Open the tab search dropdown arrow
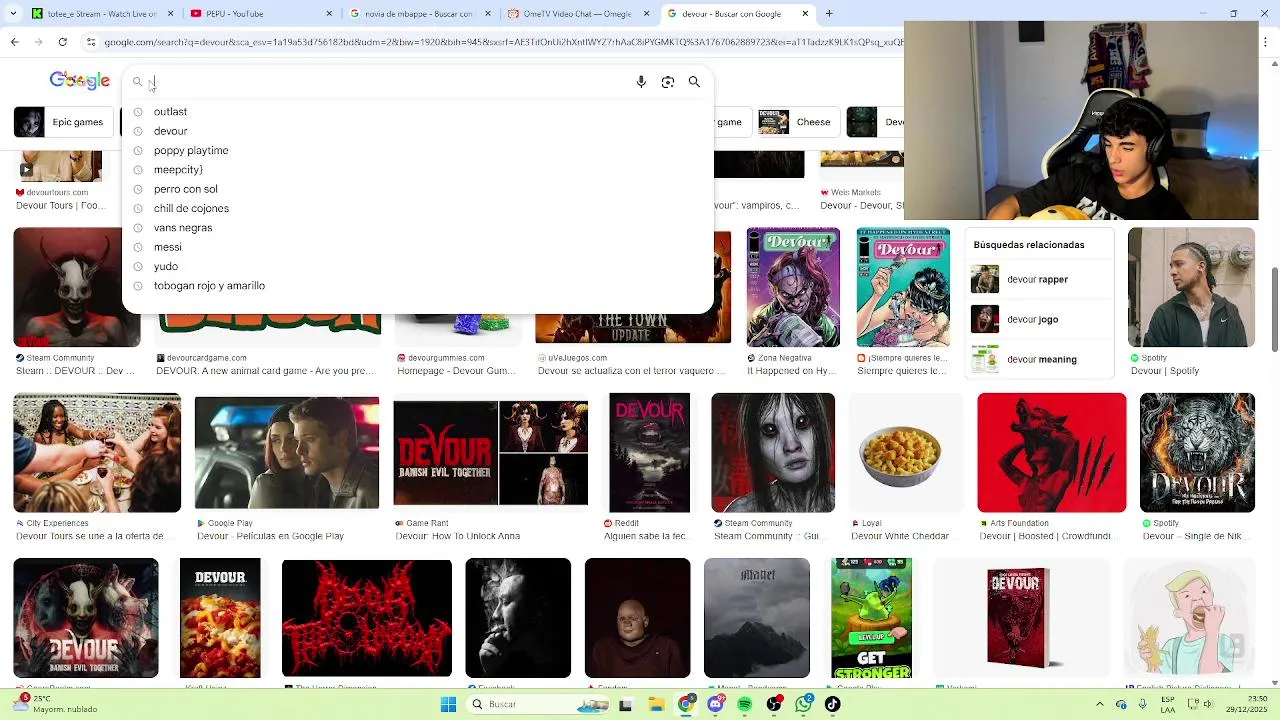 14,14
